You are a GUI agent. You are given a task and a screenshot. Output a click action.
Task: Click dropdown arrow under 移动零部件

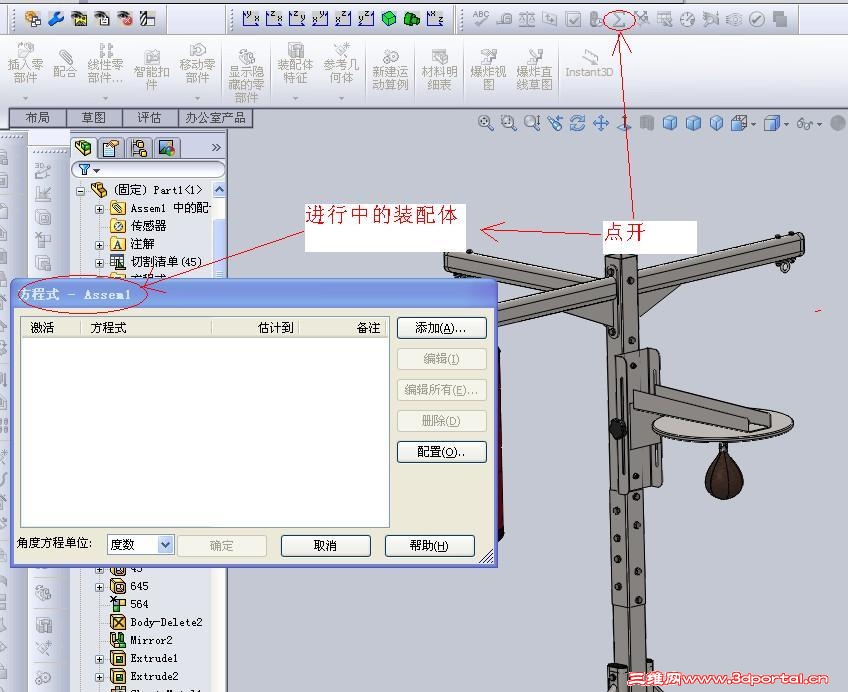197,98
